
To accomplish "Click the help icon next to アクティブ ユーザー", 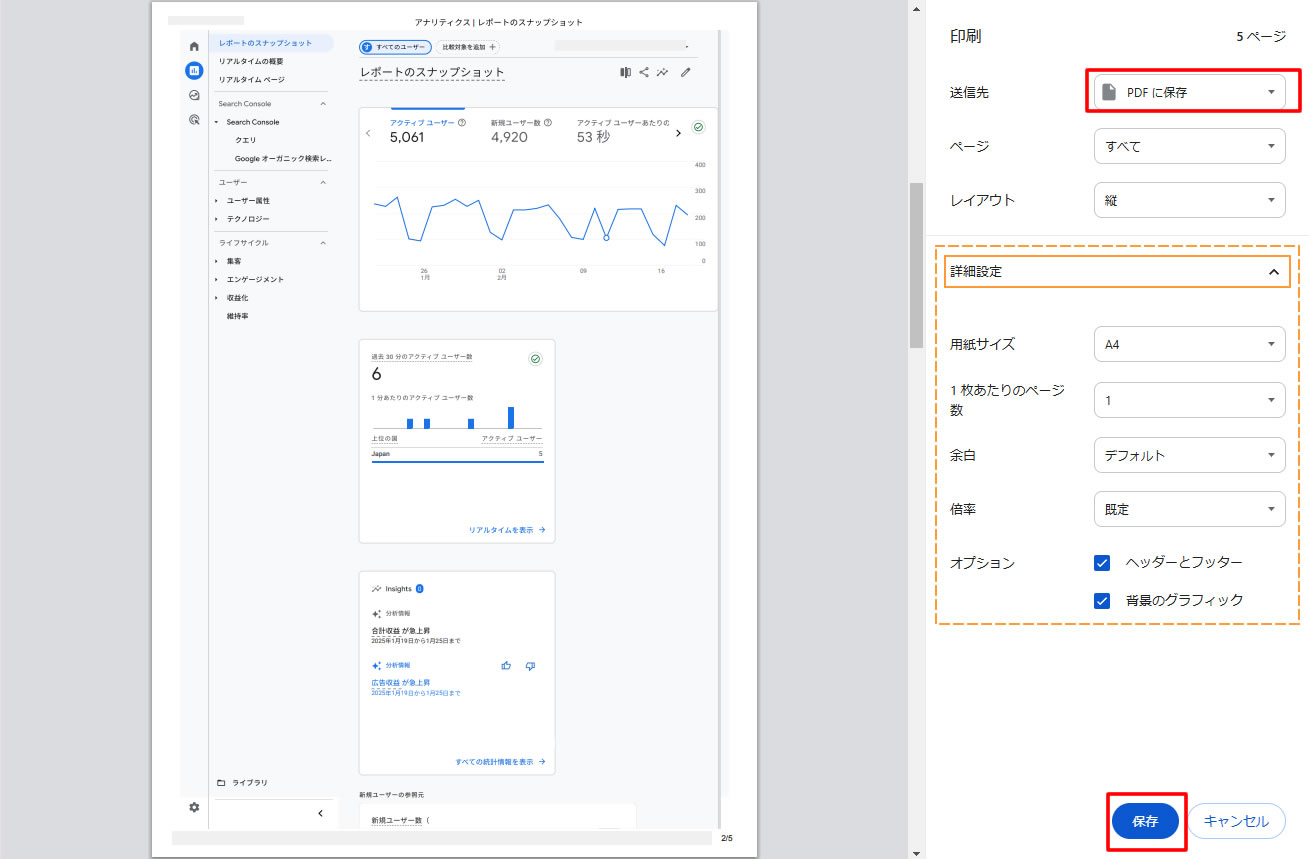I will click(461, 123).
